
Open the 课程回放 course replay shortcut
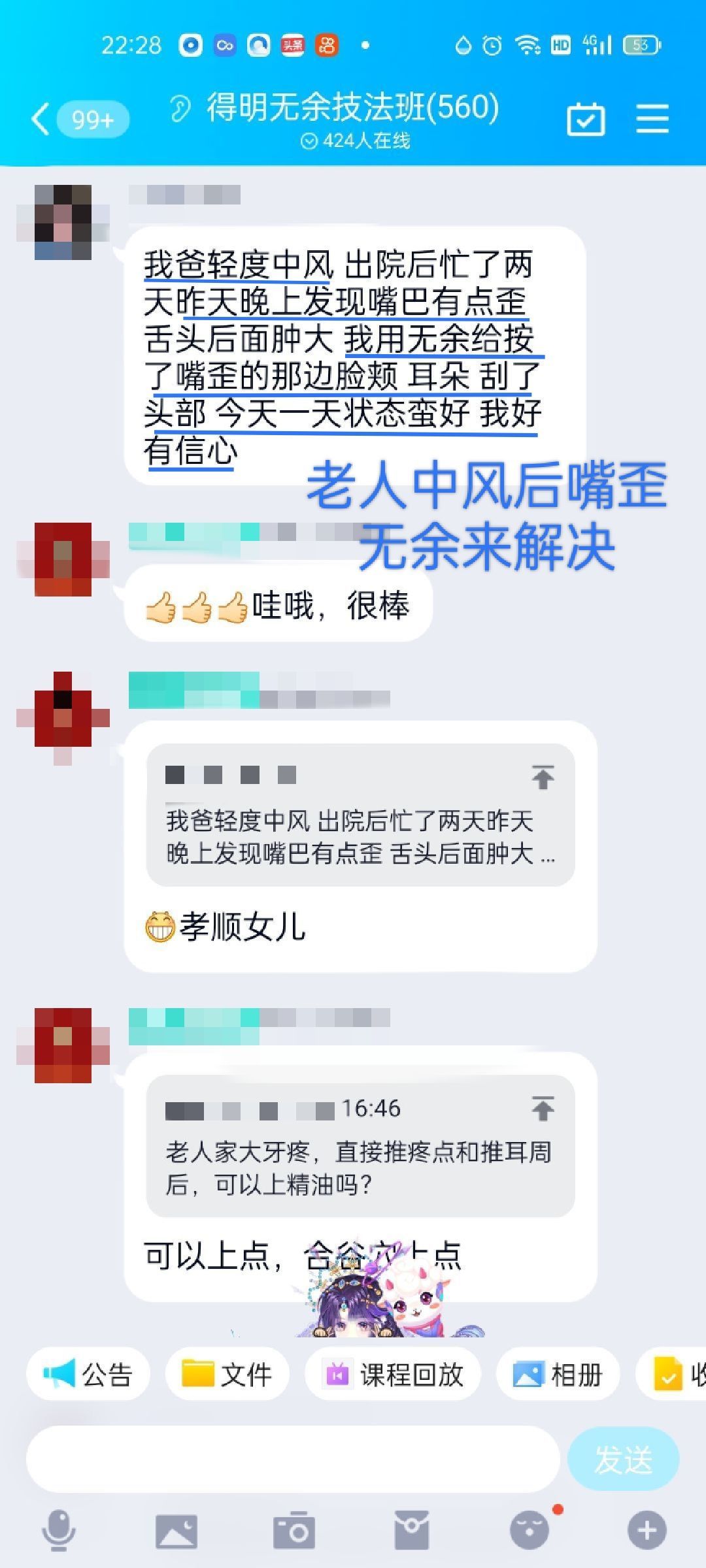393,1374
